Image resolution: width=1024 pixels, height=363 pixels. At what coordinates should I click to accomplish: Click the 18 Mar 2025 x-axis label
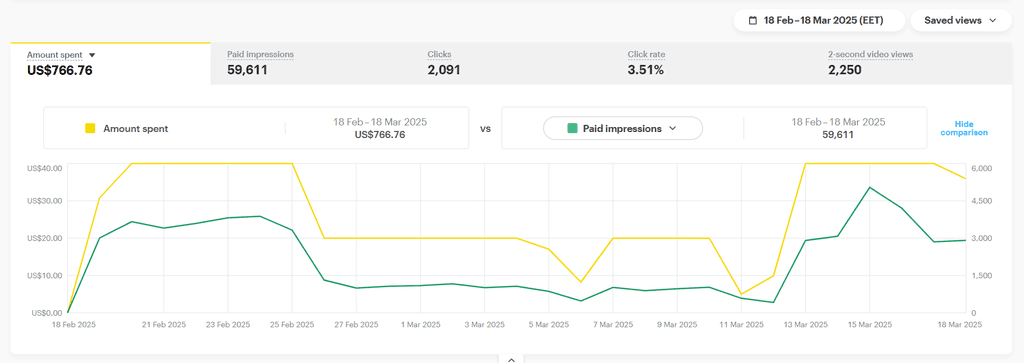[x=959, y=324]
